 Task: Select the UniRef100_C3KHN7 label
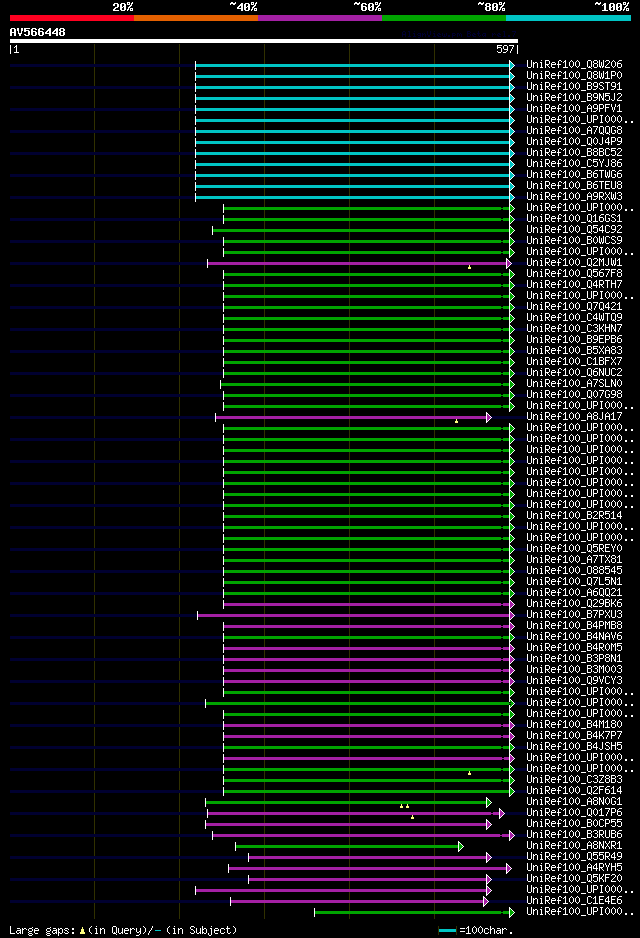click(x=574, y=328)
